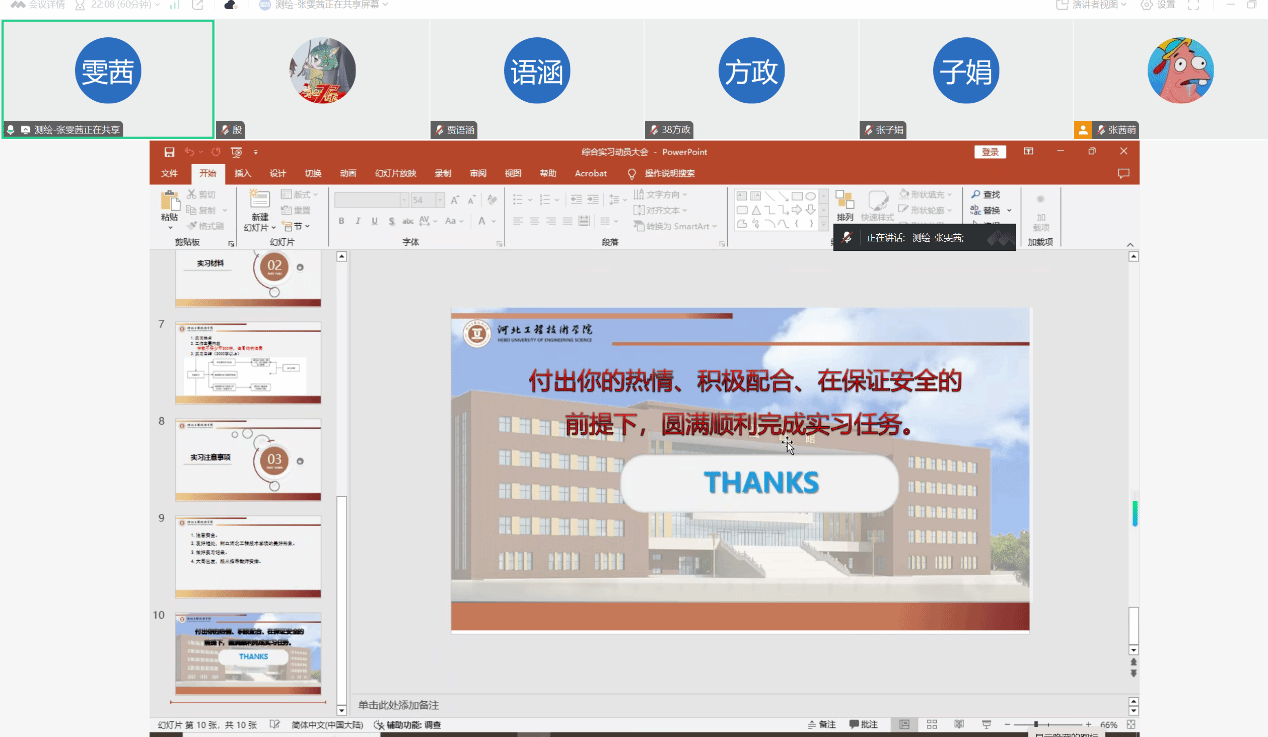
Task: Click the Save icon in PowerPoint title bar
Action: [169, 152]
